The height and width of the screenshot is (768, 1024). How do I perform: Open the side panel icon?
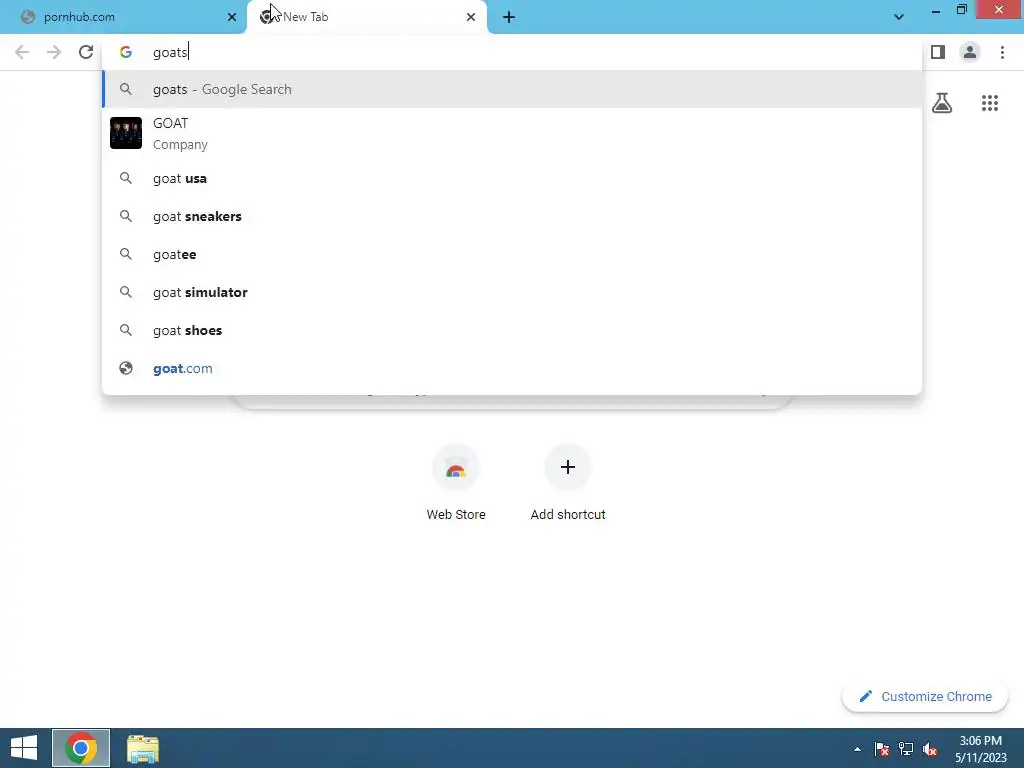[x=938, y=52]
